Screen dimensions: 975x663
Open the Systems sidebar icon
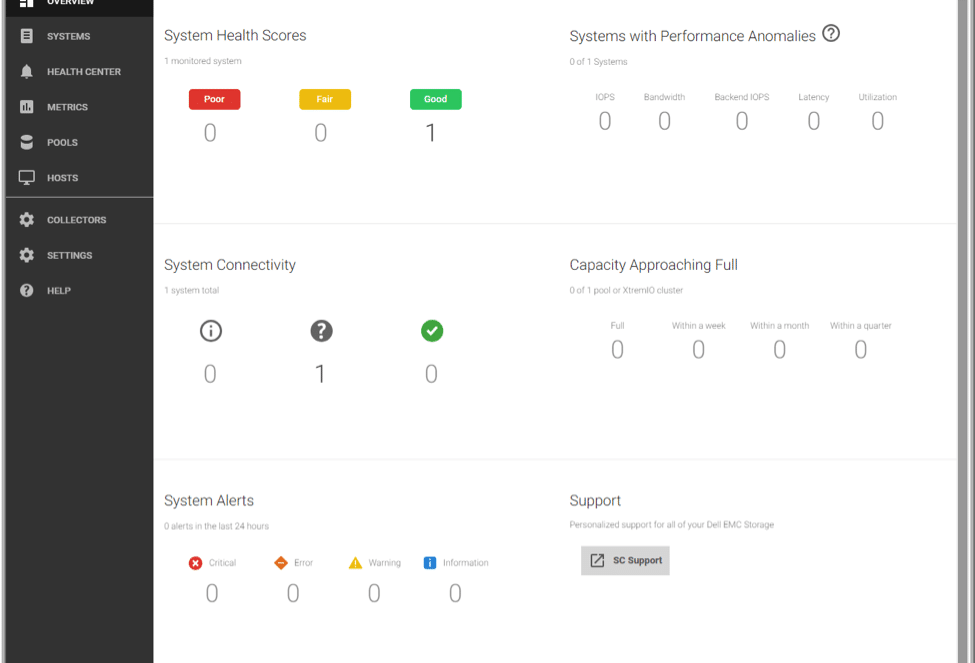pos(27,36)
